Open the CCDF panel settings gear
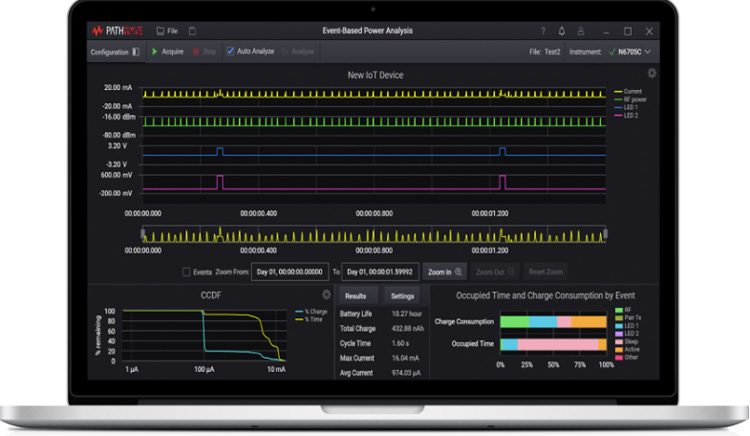Screen dimensions: 750x436 tap(326, 295)
